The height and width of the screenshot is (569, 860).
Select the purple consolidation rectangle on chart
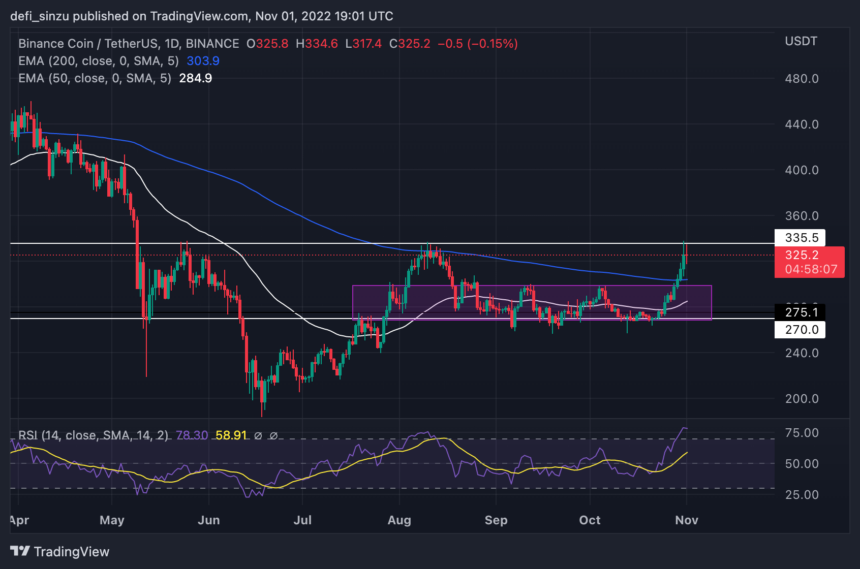[x=530, y=302]
